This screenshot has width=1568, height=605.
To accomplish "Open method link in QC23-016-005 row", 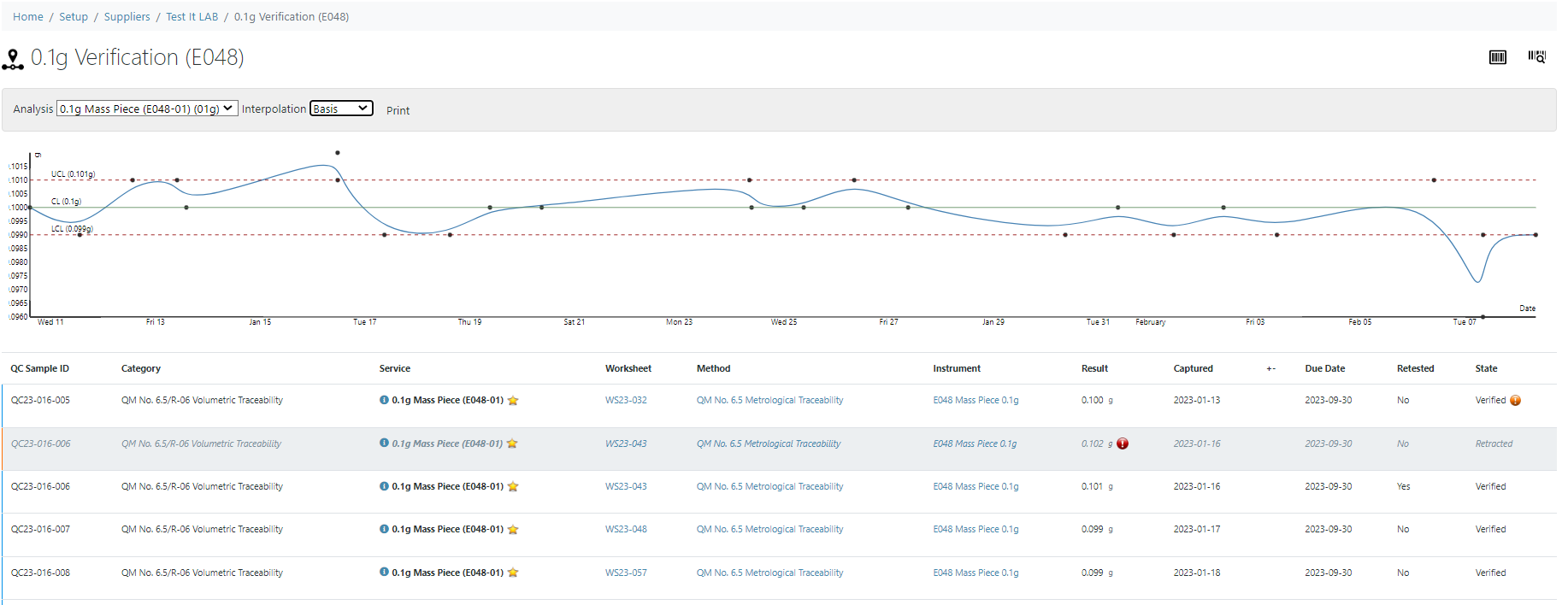I will coord(769,400).
